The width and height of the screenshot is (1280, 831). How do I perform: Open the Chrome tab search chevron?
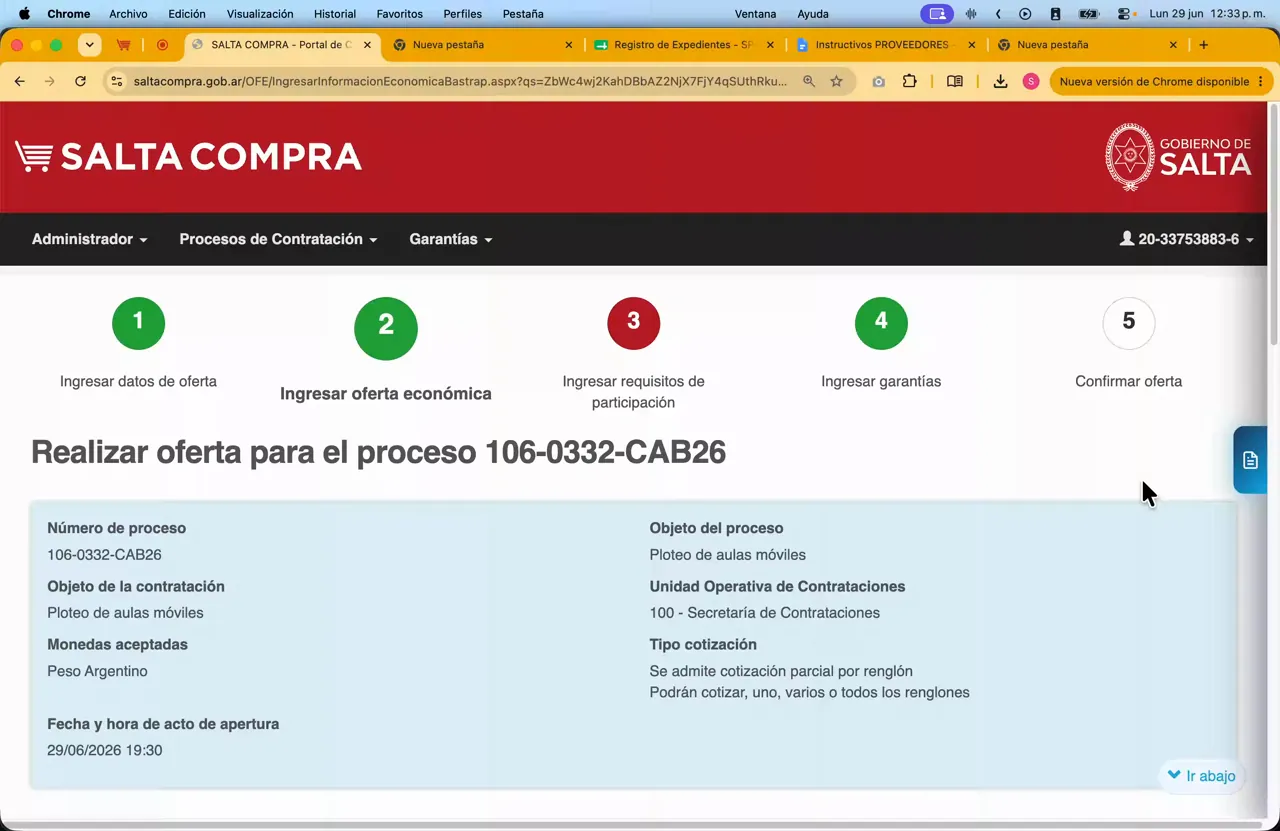pos(90,45)
